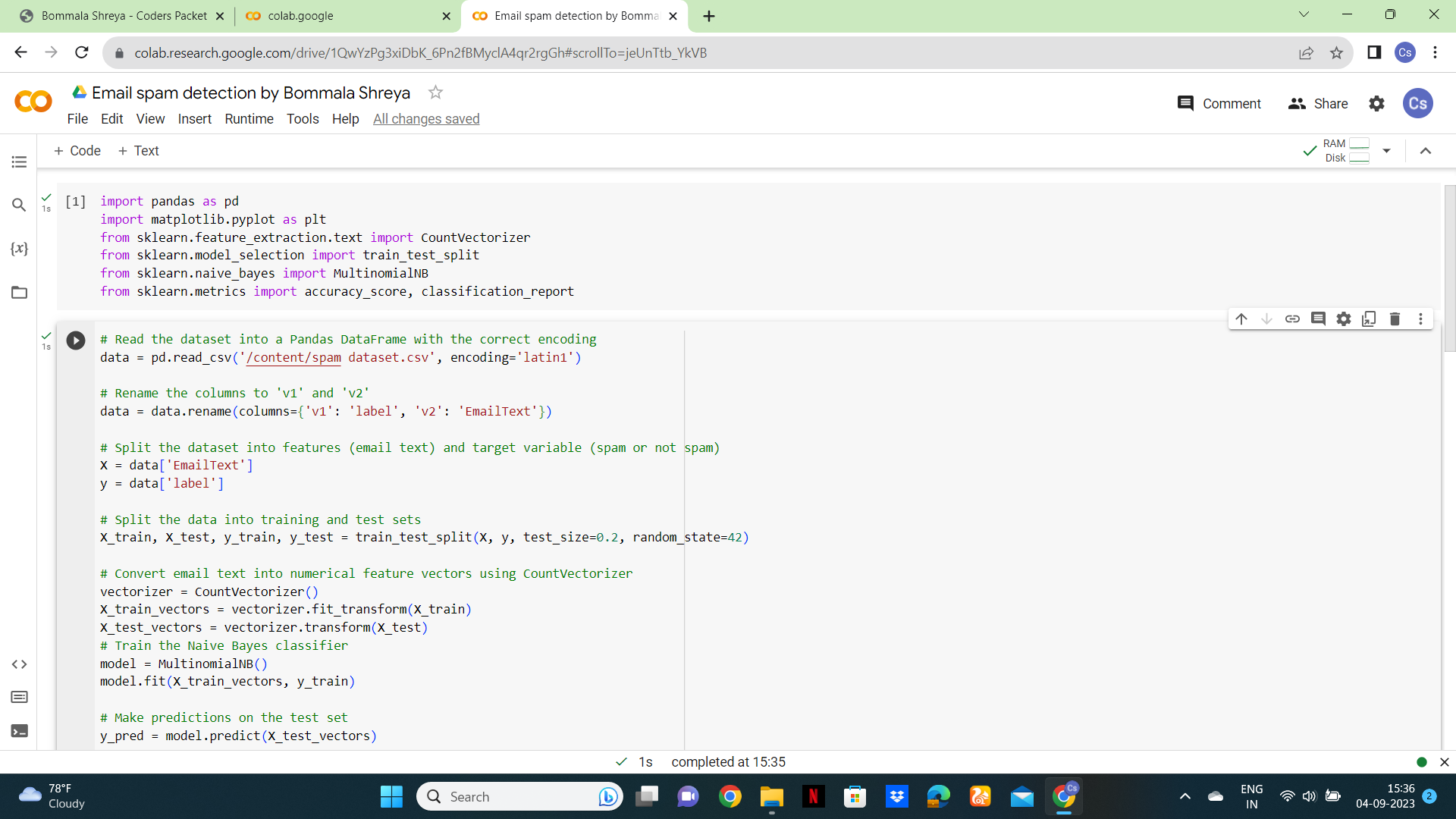
Task: Open notebook settings gear in header
Action: pos(1376,104)
